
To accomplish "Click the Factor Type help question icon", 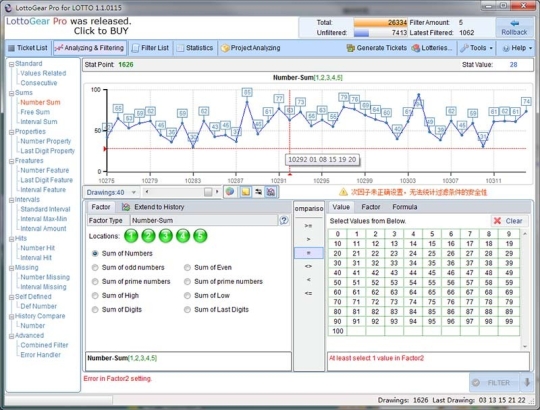I will point(284,220).
